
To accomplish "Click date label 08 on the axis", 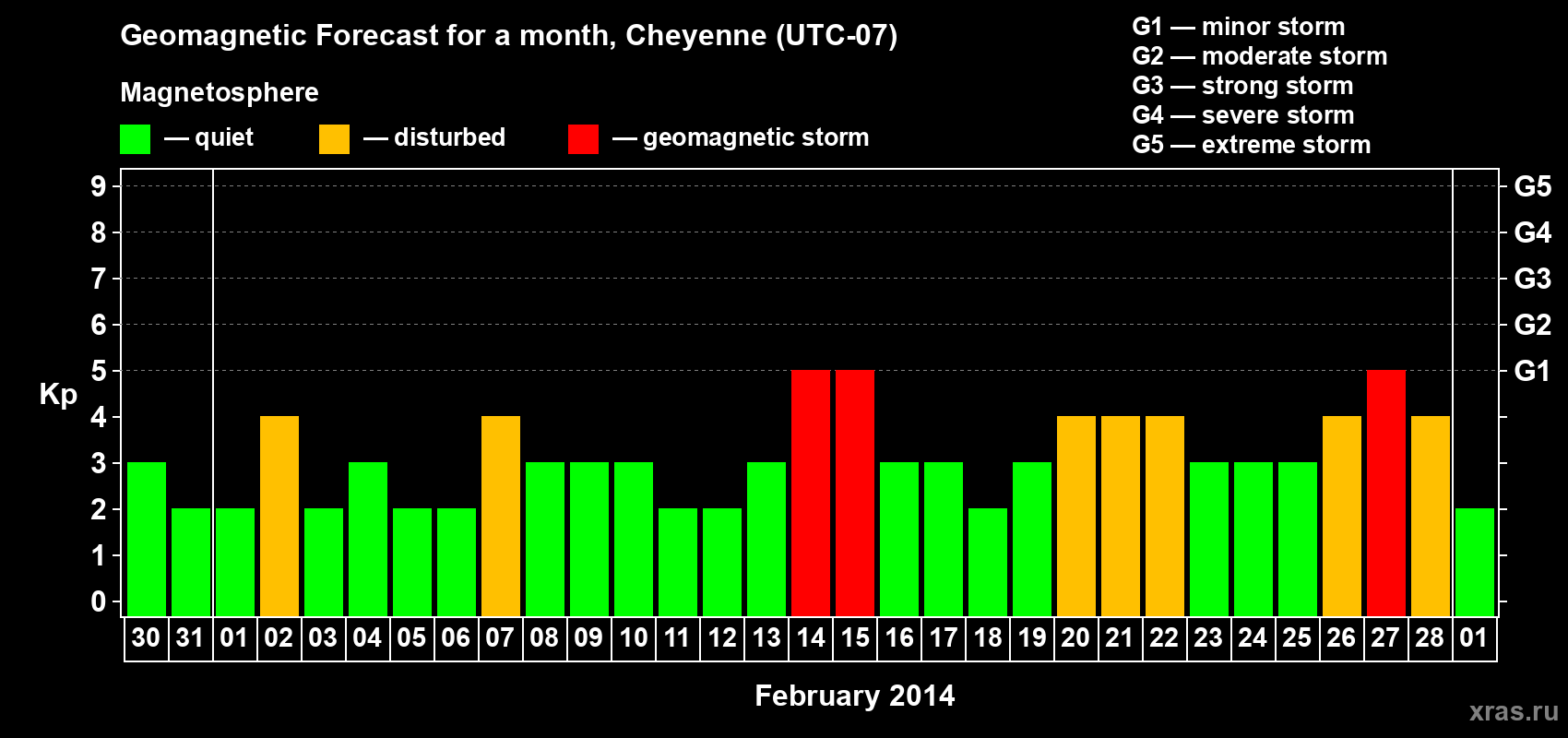I will [x=544, y=638].
